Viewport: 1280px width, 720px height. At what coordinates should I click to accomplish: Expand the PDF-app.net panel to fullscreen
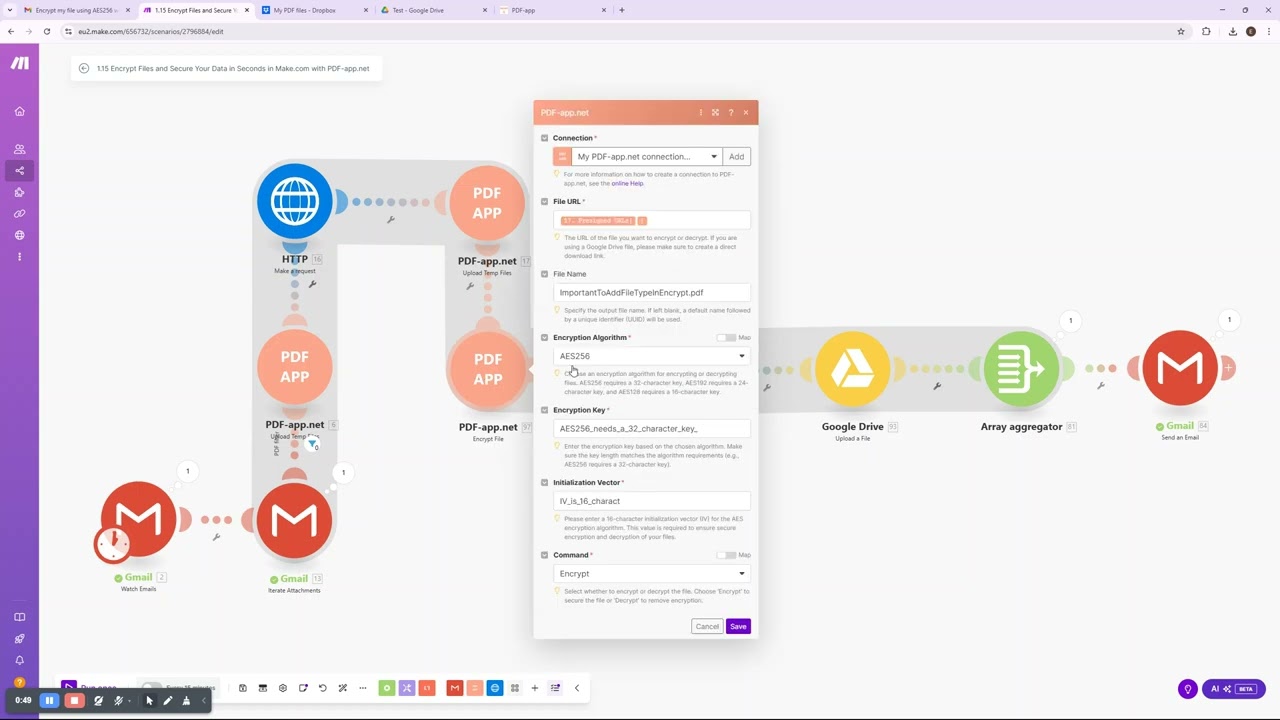tap(715, 113)
